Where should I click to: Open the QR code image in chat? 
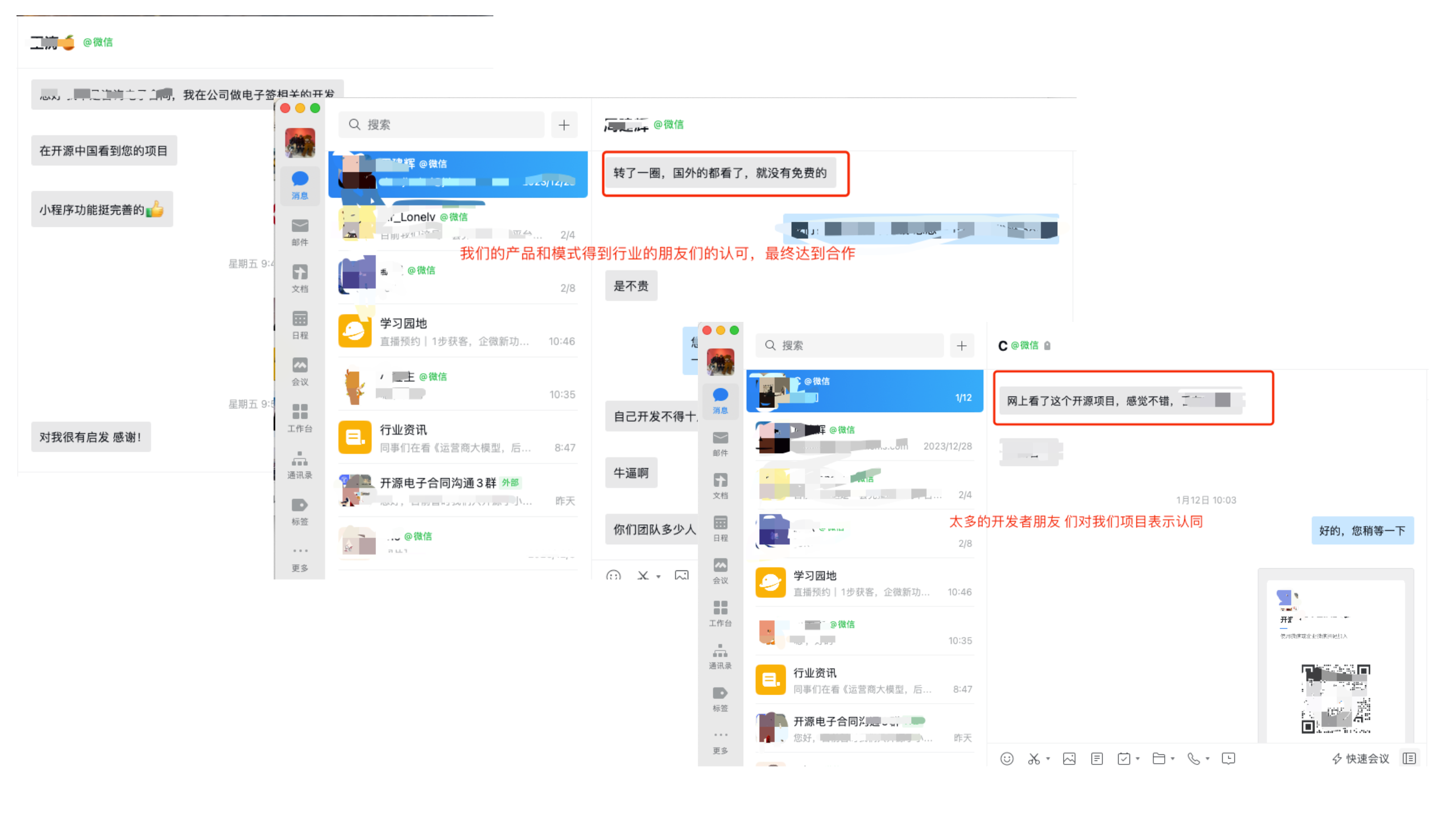pos(1335,698)
